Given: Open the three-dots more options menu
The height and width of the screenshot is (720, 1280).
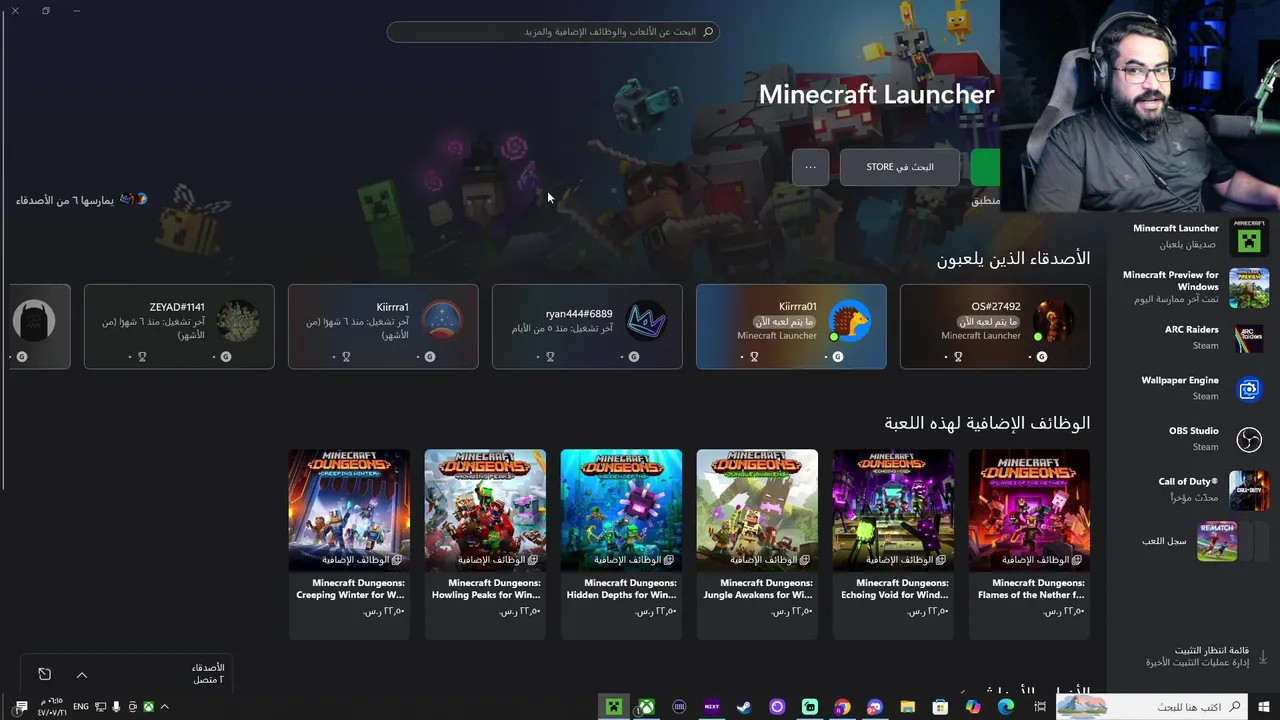Looking at the screenshot, I should 810,167.
